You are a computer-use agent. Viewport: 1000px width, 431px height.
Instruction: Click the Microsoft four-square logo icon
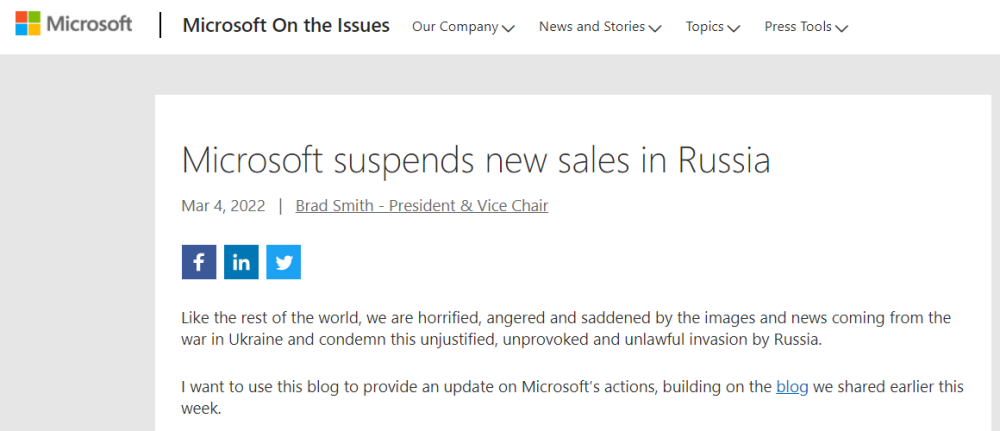click(25, 24)
